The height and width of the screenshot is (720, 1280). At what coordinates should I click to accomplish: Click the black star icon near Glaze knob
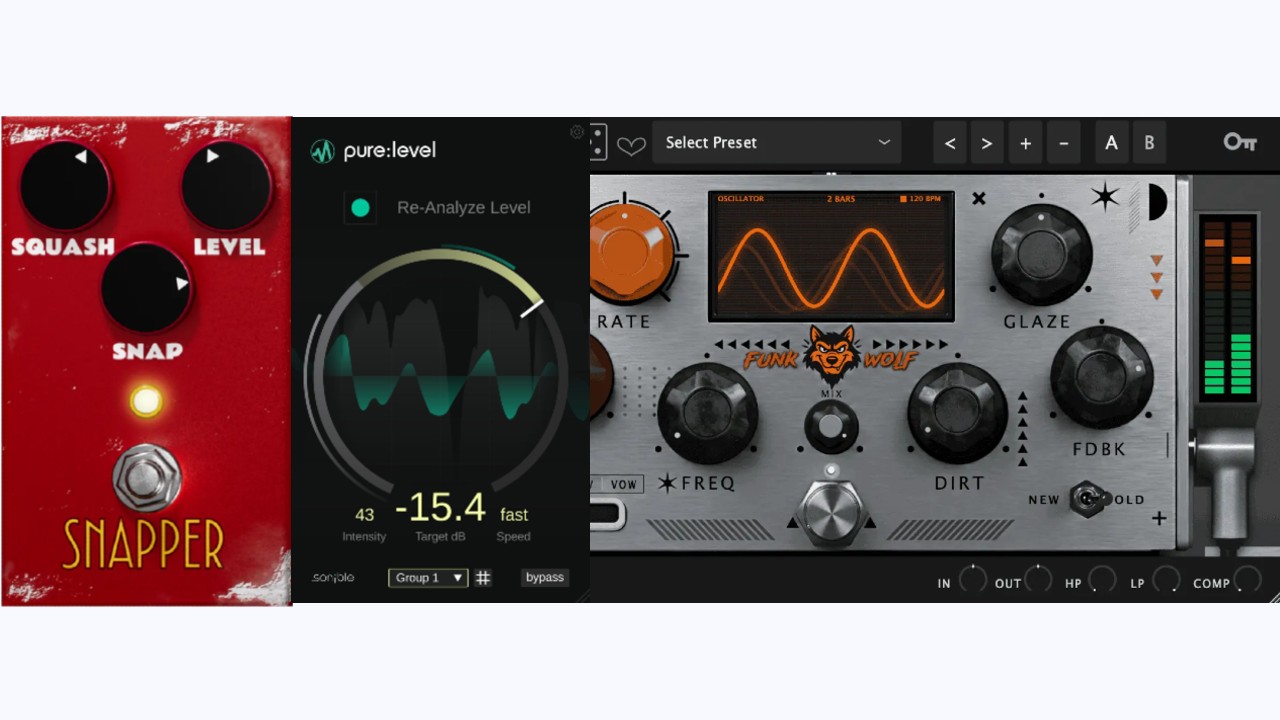[x=1105, y=197]
